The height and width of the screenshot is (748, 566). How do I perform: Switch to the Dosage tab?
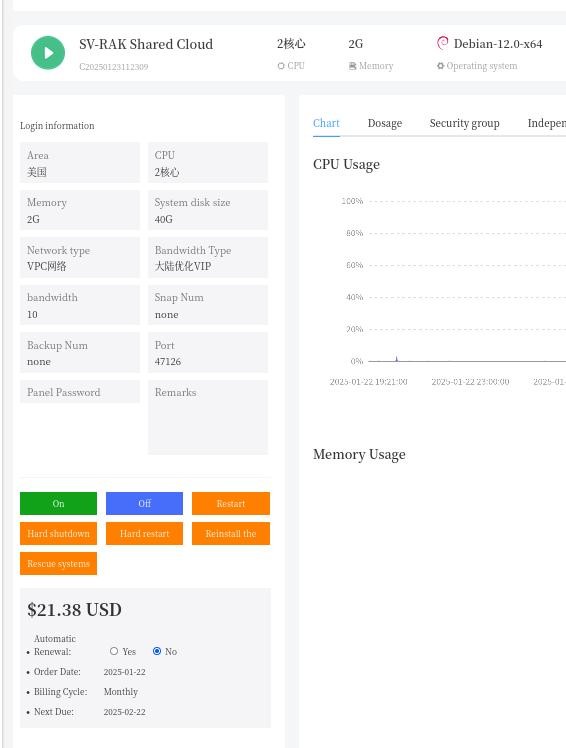385,123
